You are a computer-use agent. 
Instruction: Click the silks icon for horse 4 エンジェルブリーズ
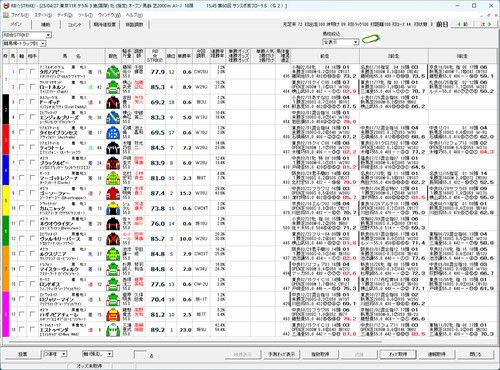click(113, 117)
